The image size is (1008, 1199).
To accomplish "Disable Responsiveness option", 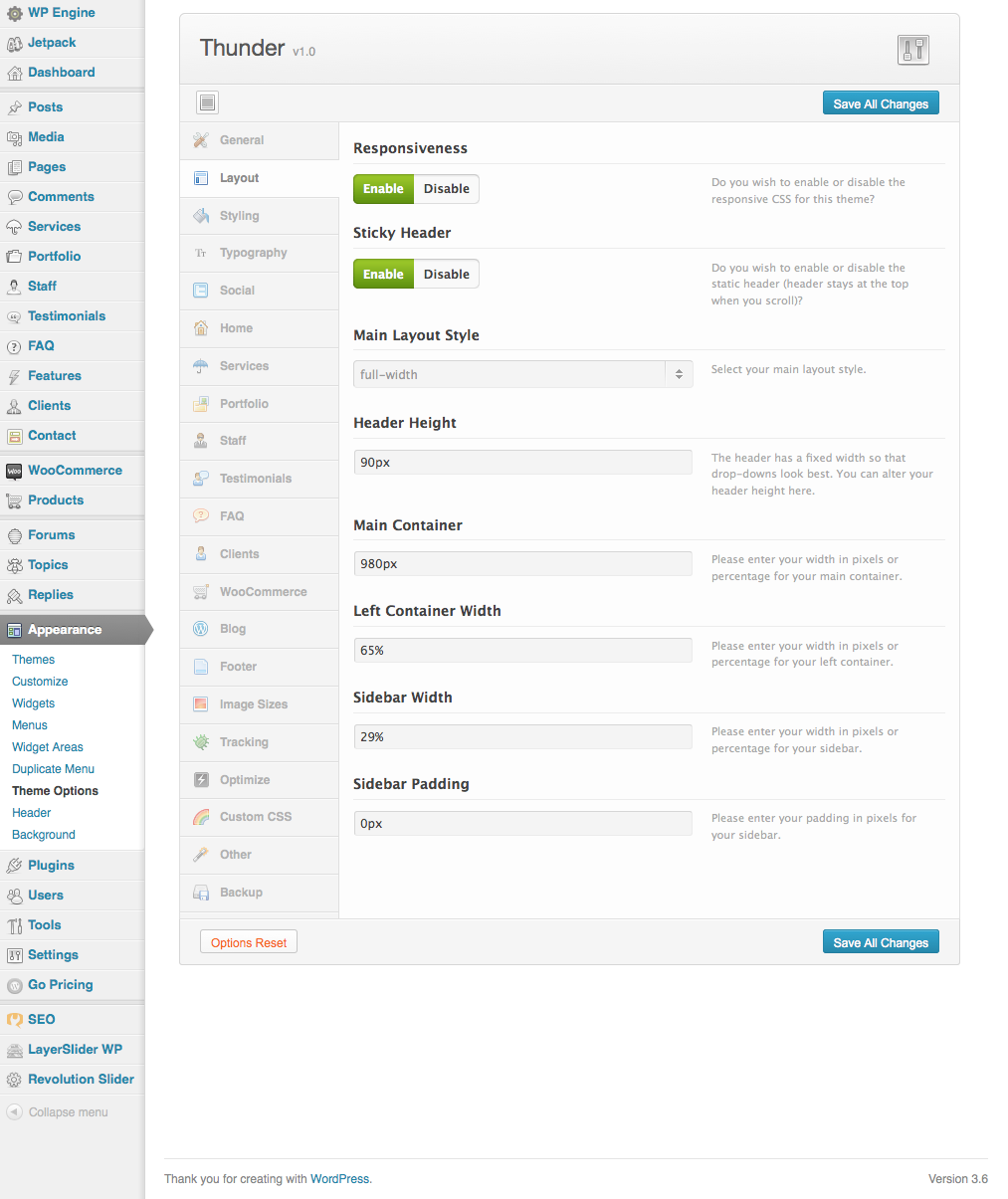I will click(447, 189).
